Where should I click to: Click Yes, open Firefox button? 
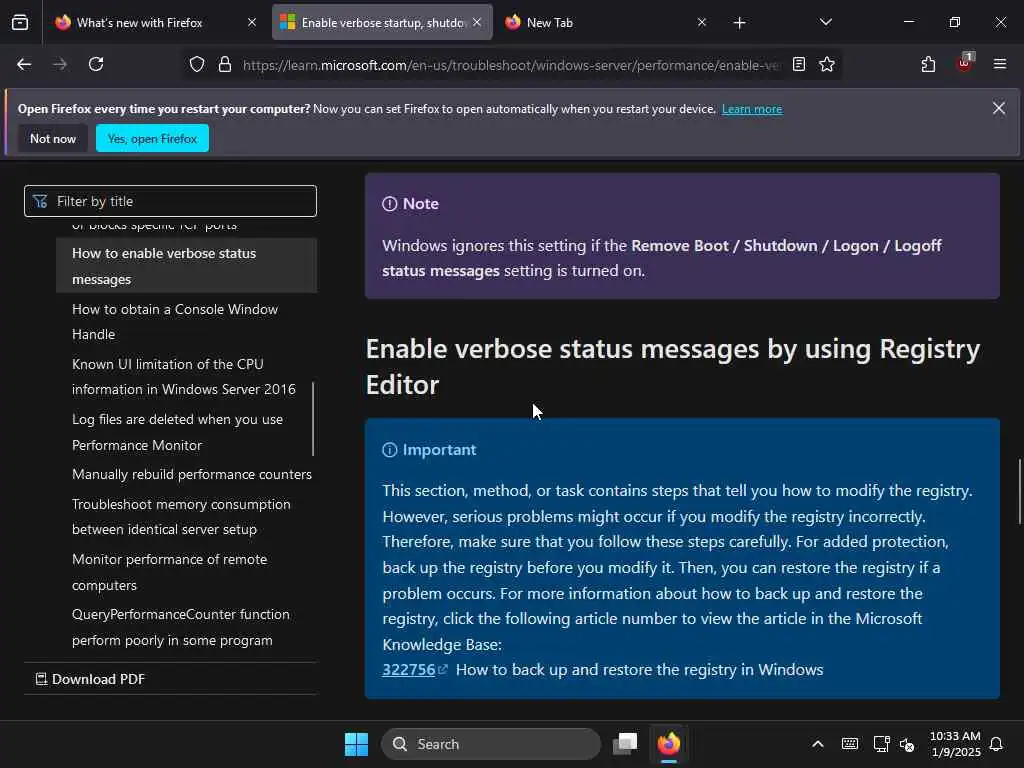click(152, 138)
